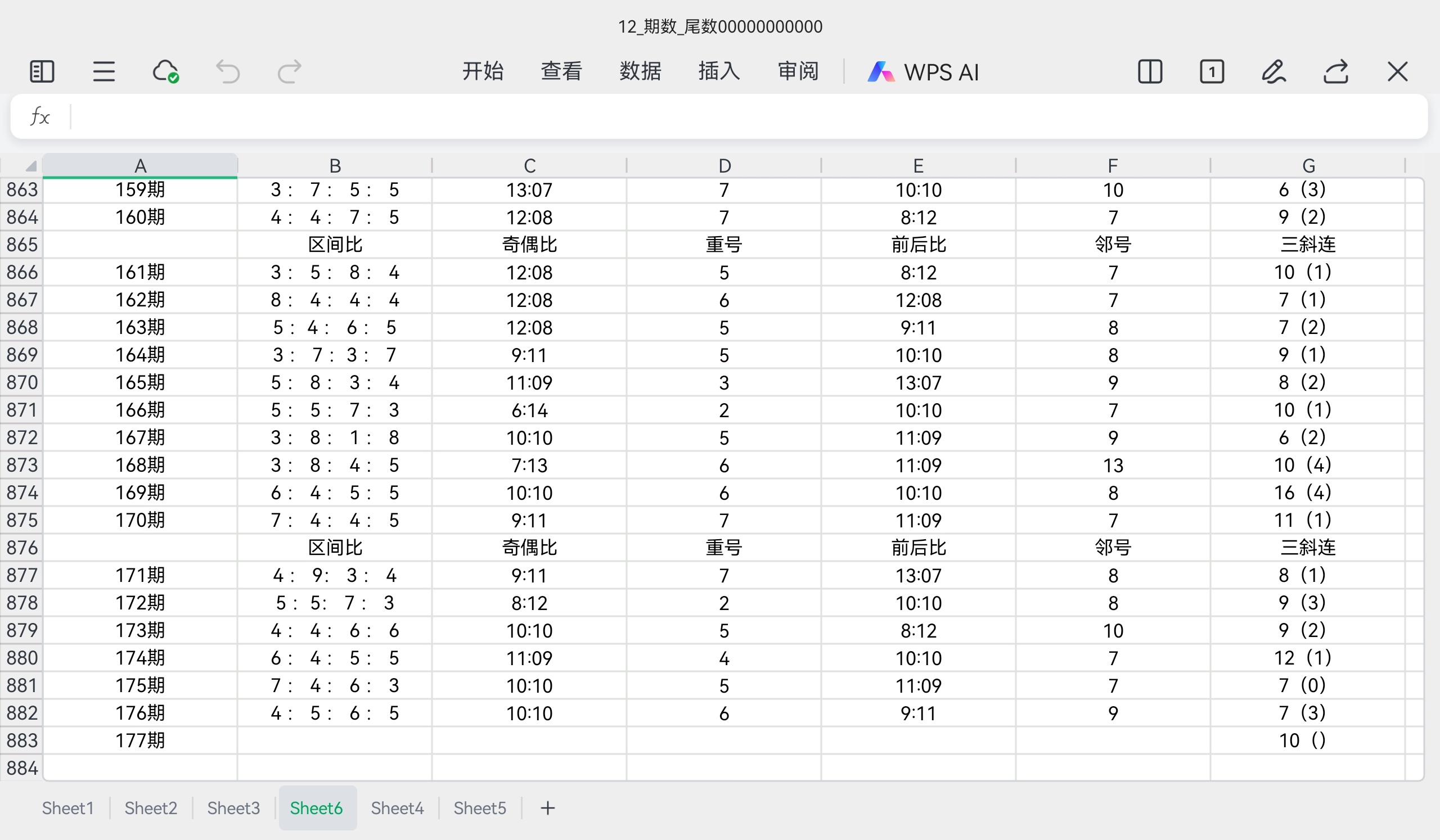
Task: Select cell 13 in column F row 873
Action: point(1113,466)
